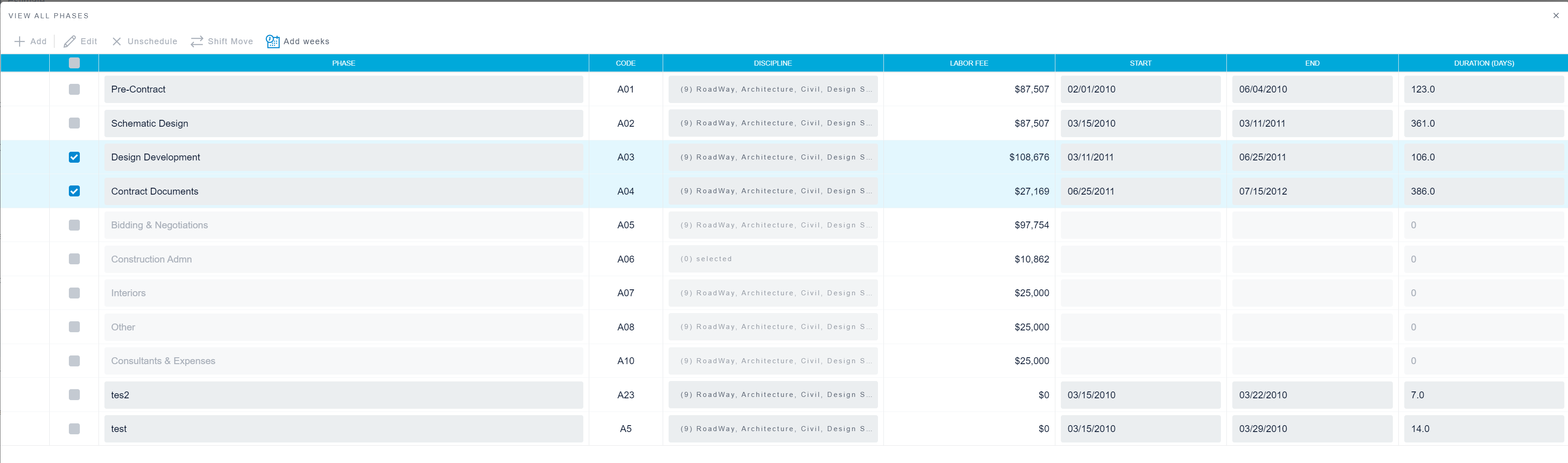Uncheck the Design Development row checkbox

click(74, 157)
